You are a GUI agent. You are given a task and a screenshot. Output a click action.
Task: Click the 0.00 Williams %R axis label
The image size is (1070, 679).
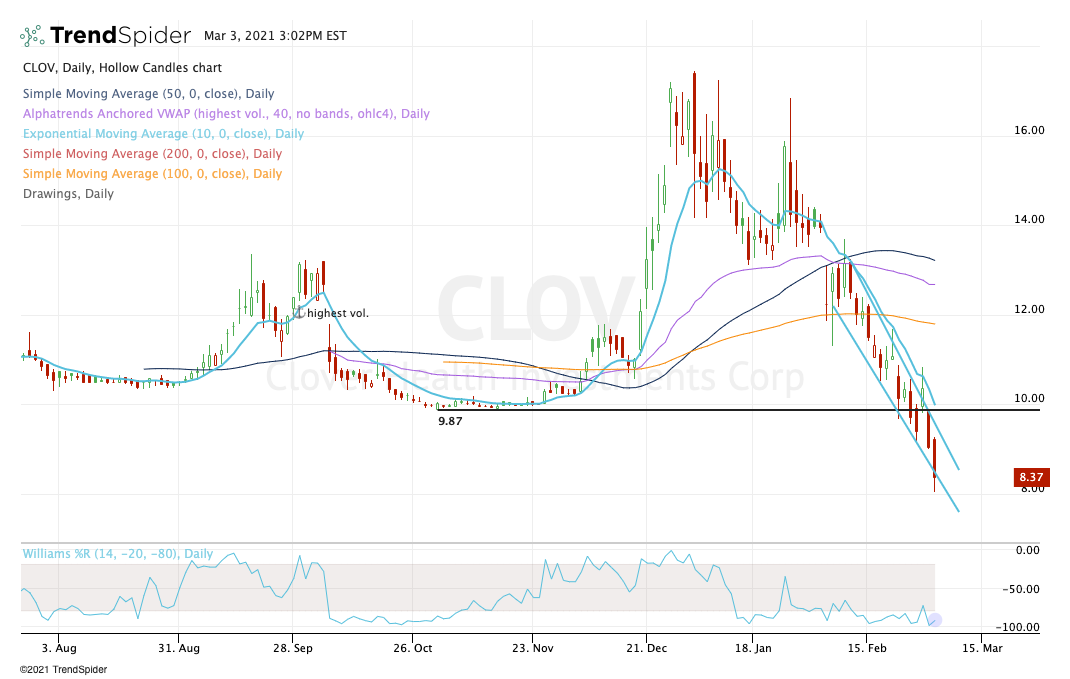click(1028, 550)
